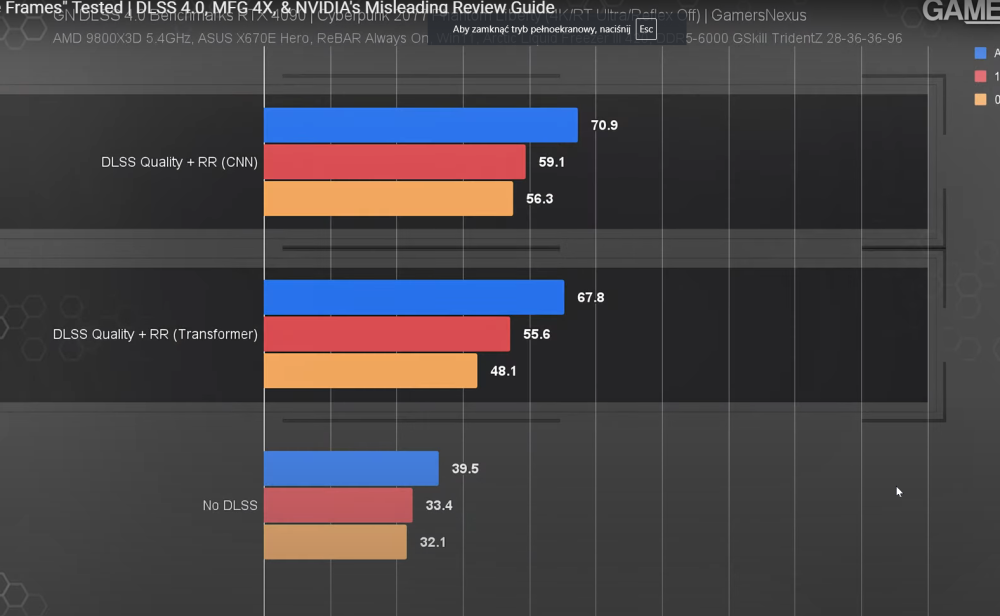This screenshot has height=616, width=1000.
Task: Click the test system specs subtitle line
Action: click(477, 38)
